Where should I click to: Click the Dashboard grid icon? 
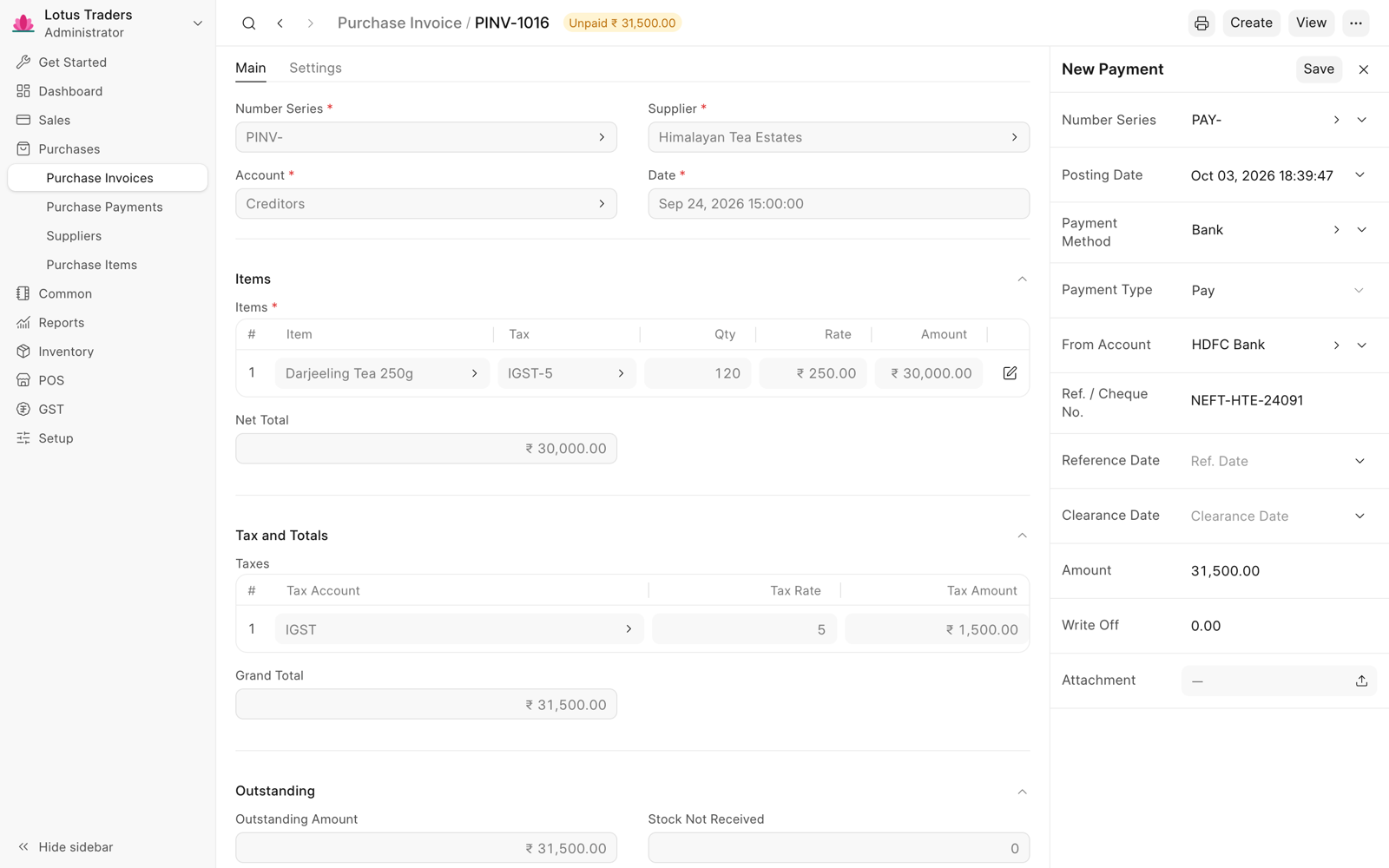23,91
